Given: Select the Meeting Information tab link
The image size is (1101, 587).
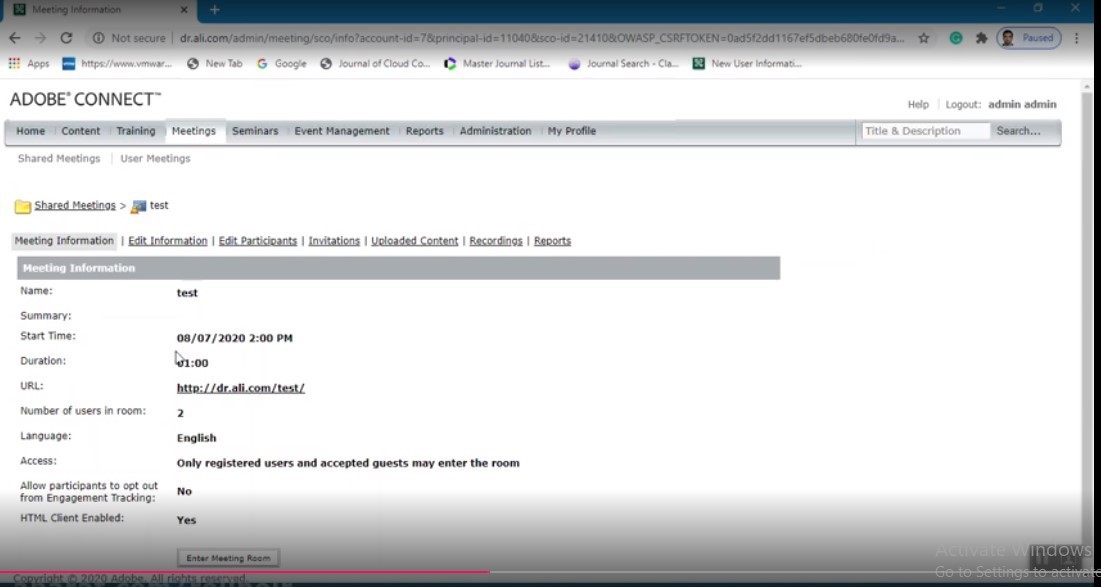Looking at the screenshot, I should 64,241.
